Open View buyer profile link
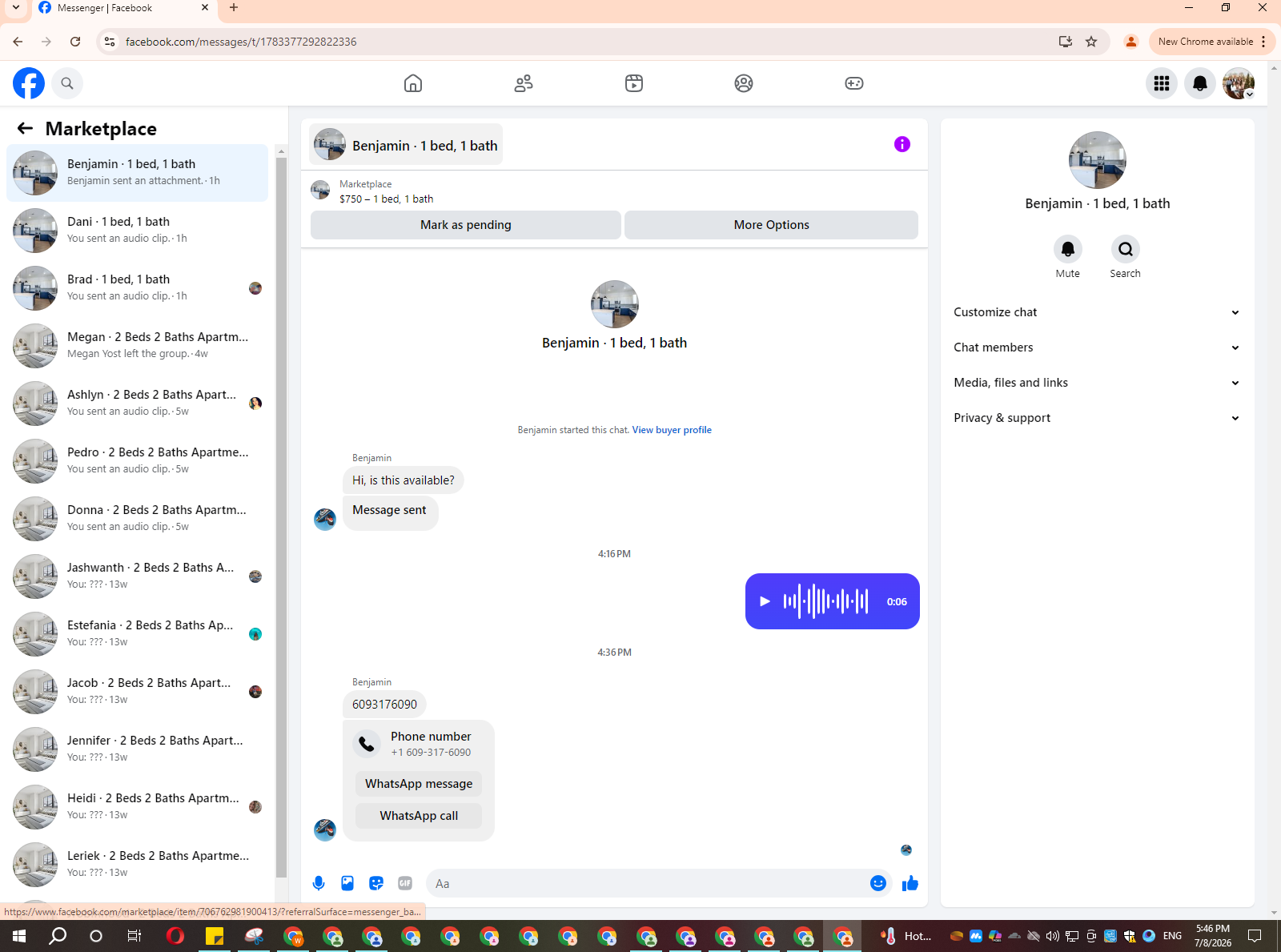1281x952 pixels. coord(672,430)
